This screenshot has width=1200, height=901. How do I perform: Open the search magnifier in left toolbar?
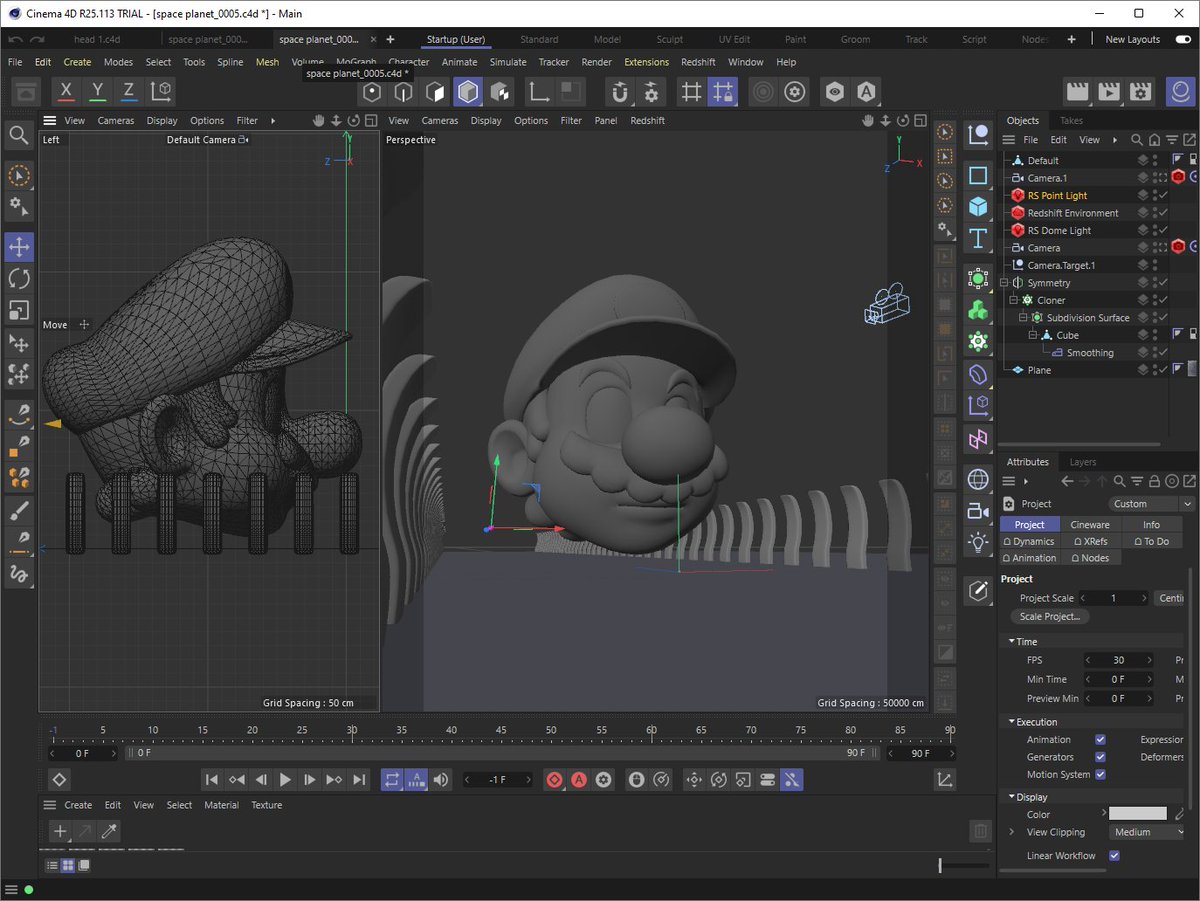pos(18,135)
